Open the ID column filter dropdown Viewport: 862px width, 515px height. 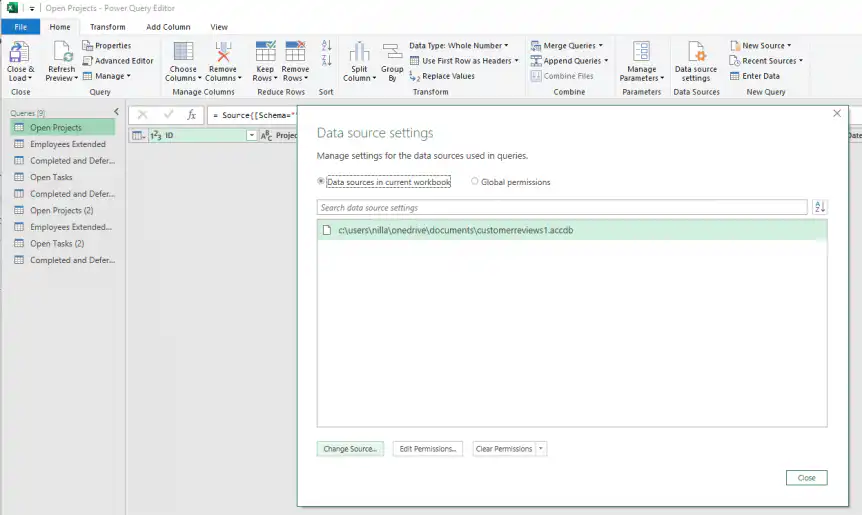(251, 135)
